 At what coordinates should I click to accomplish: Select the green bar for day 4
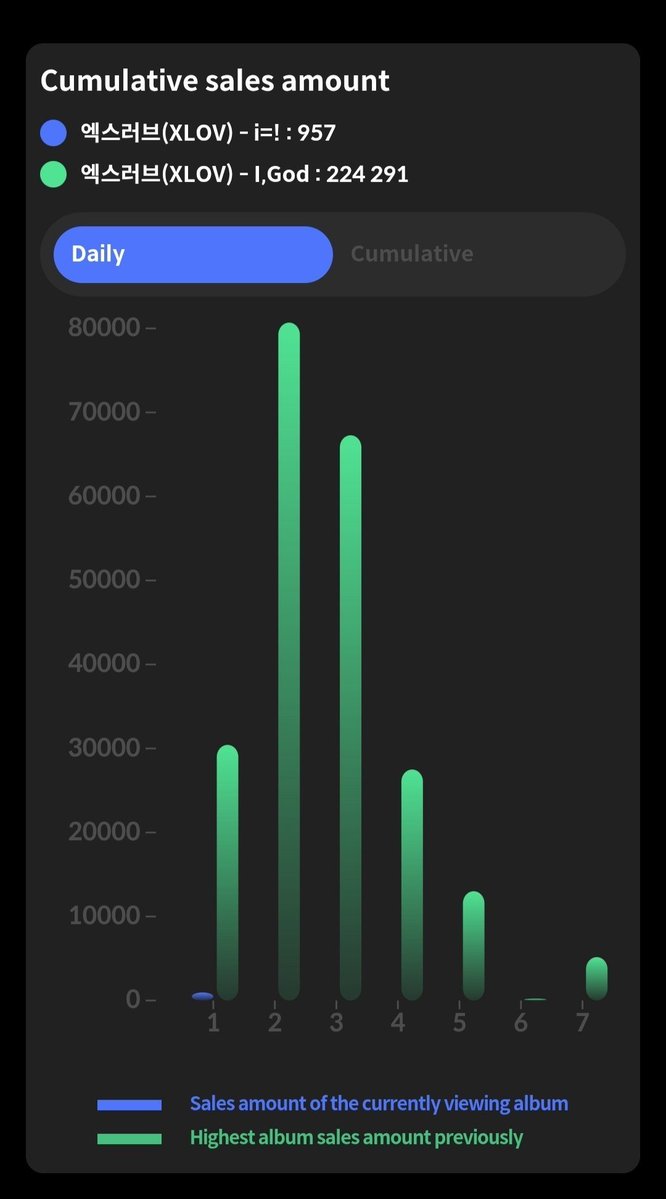(412, 885)
